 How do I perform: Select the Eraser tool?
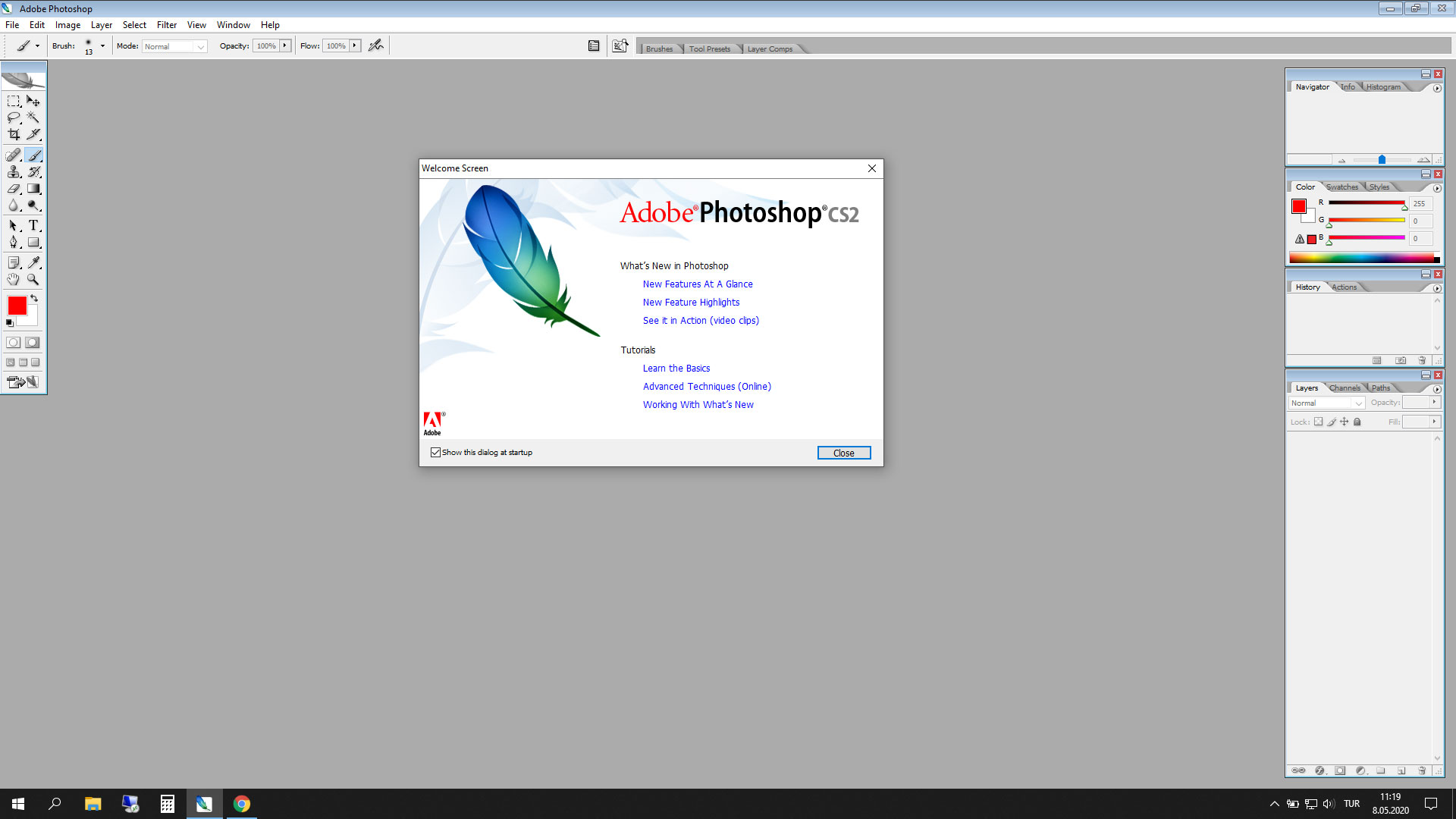14,189
